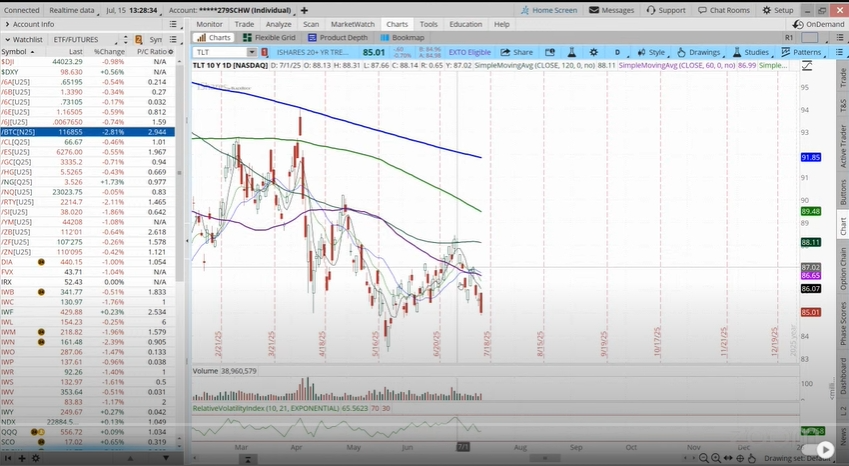Click the video play button overlay
This screenshot has width=849, height=466.
[x=825, y=449]
